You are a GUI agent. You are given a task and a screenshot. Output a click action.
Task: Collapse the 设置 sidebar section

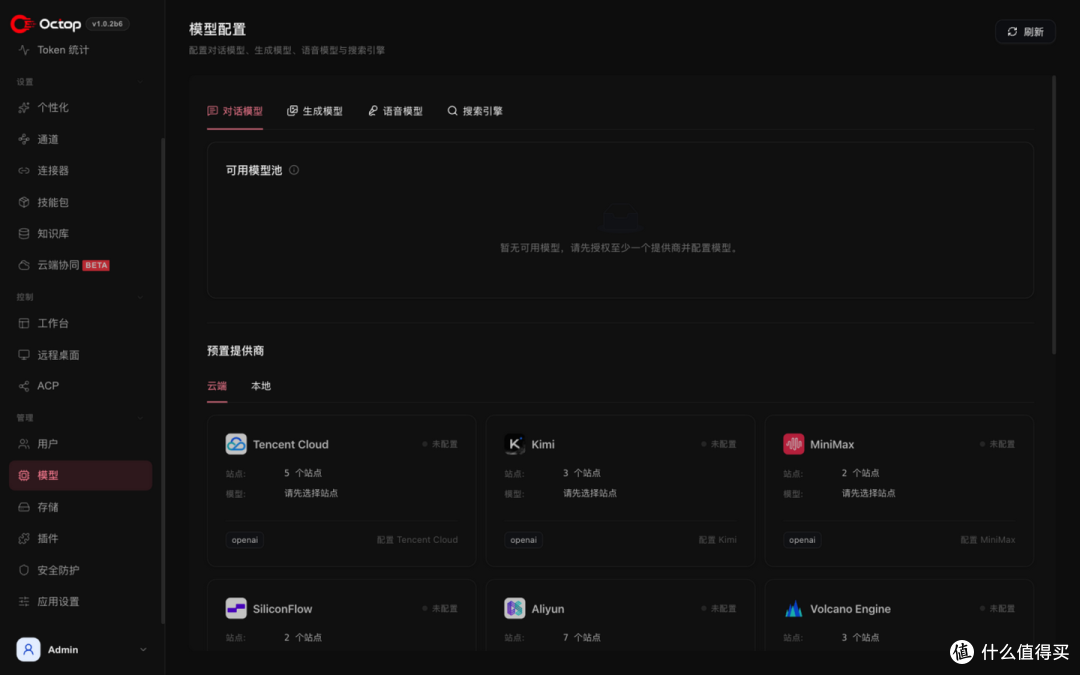[x=141, y=82]
